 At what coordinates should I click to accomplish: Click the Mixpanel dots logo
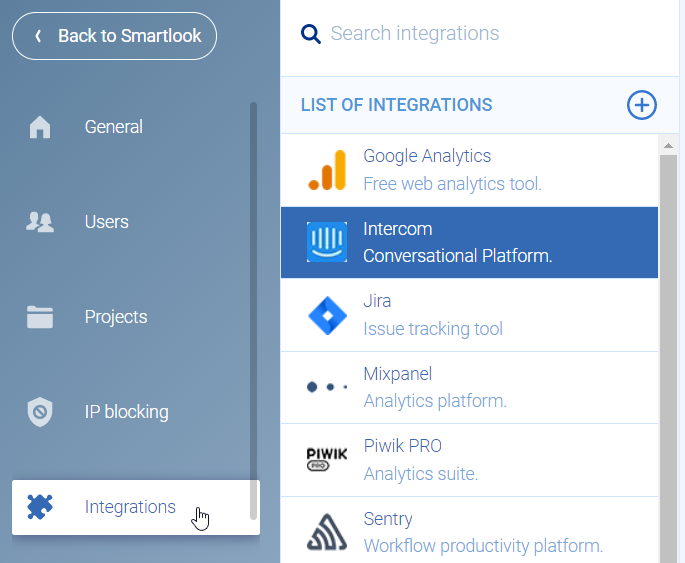pyautogui.click(x=327, y=387)
